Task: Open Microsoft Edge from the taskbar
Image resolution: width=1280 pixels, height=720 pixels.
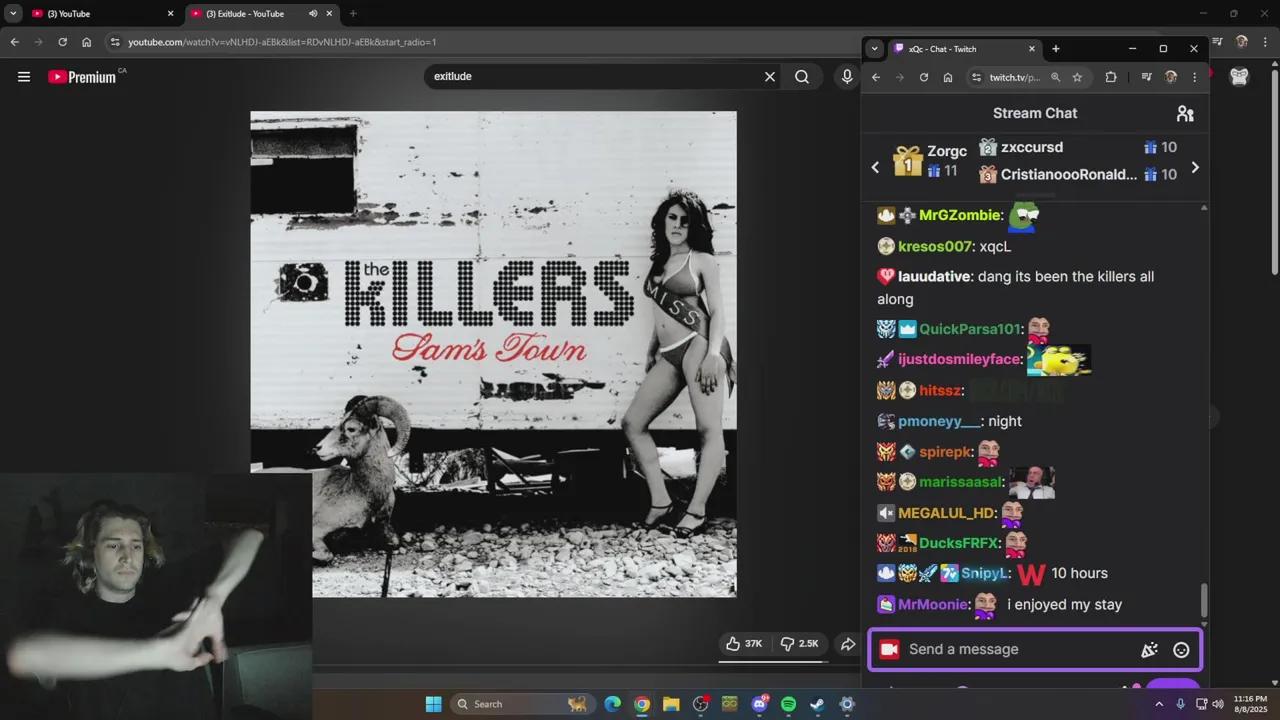Action: 612,704
